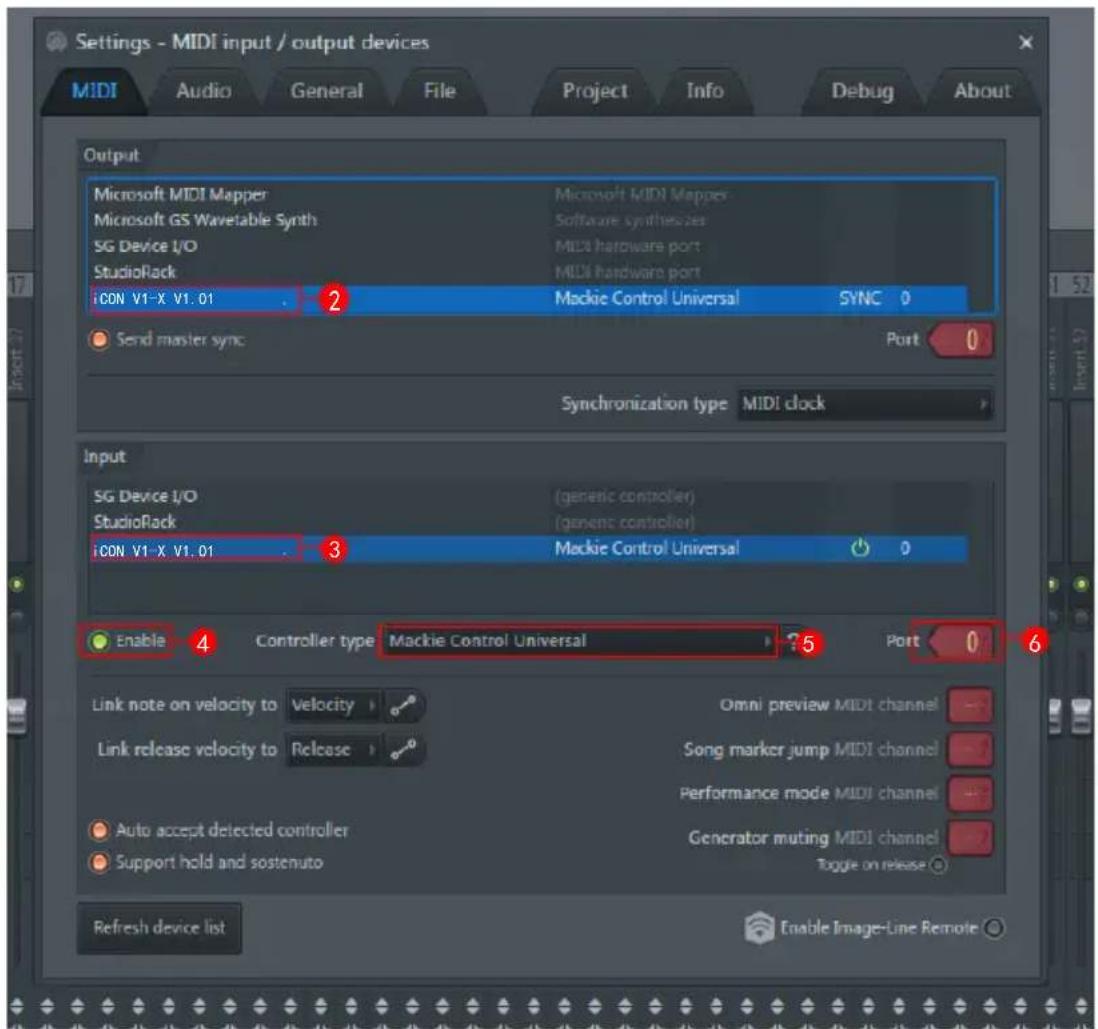The image size is (1098, 1029).
Task: Toggle Send master sync option
Action: click(x=99, y=340)
